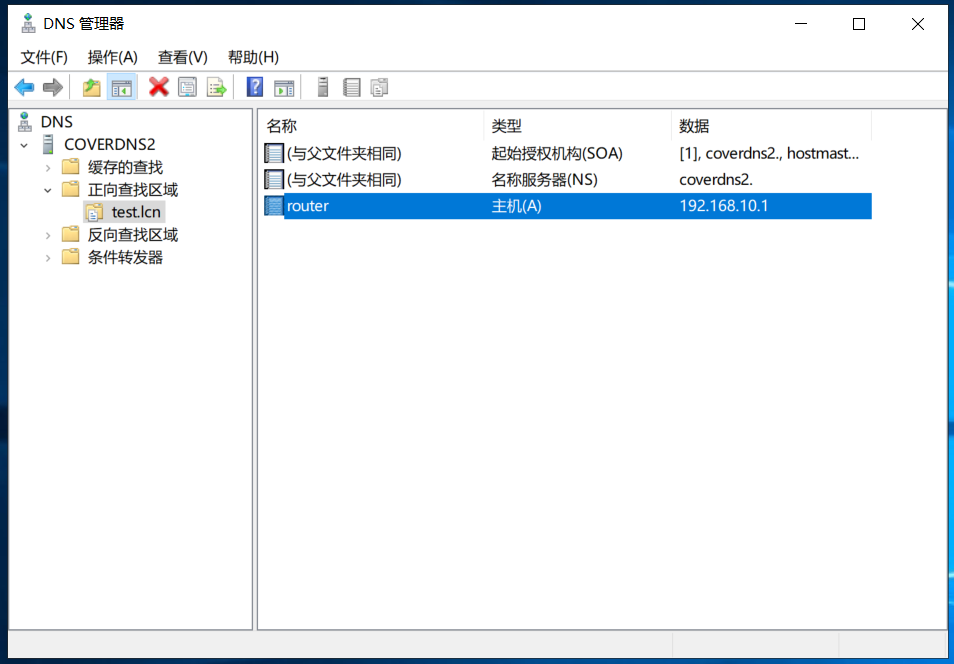Open Help with the blue question mark icon
The height and width of the screenshot is (664, 954).
[x=255, y=88]
